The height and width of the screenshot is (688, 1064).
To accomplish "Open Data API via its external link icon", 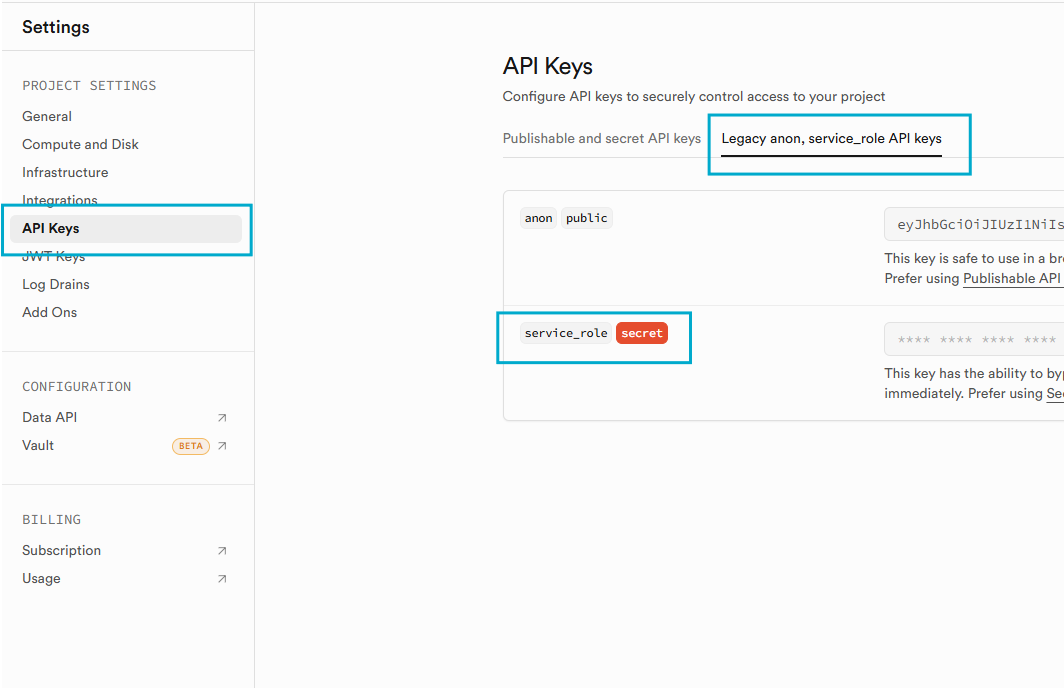I will coord(221,418).
